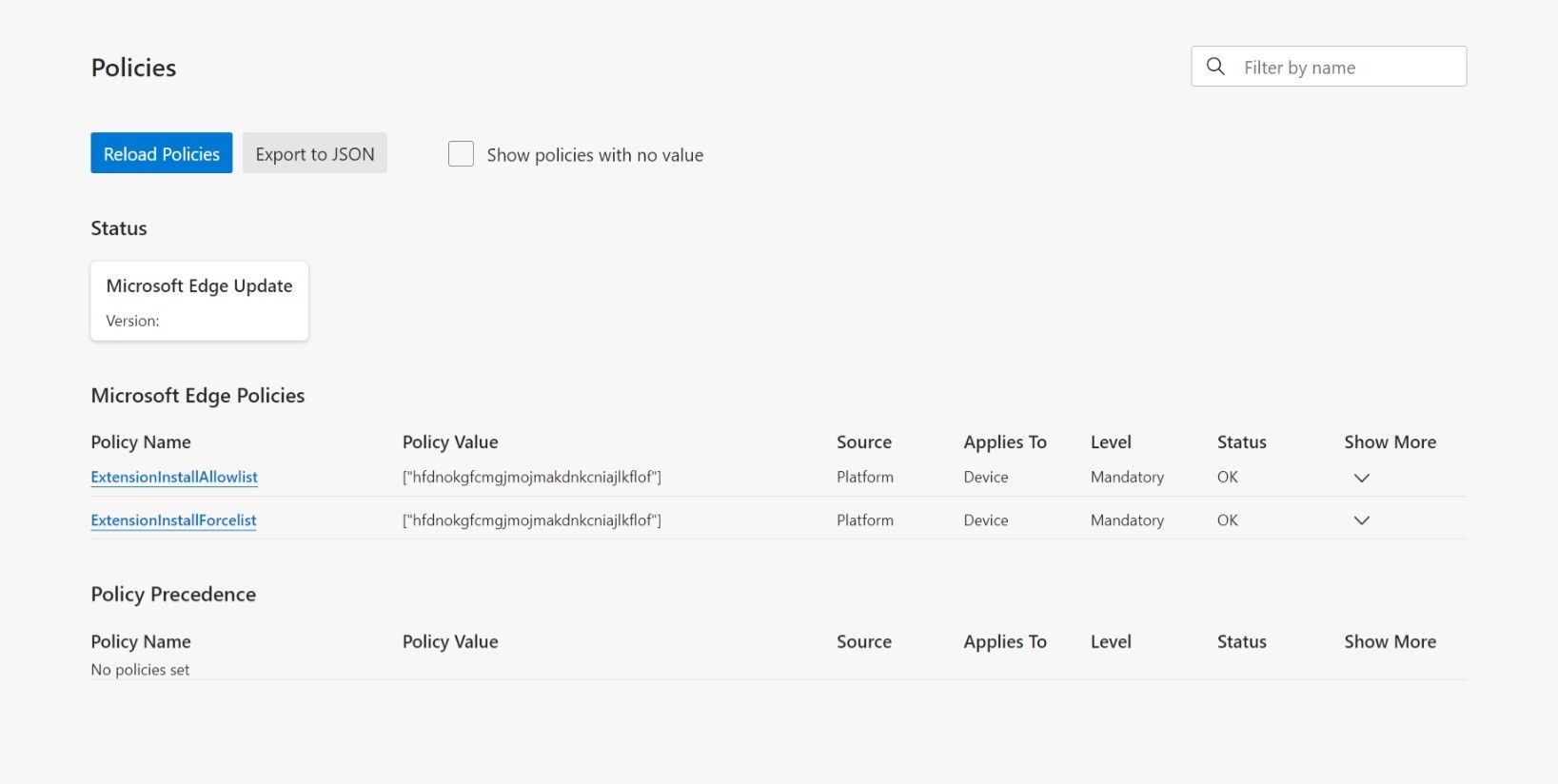Focus the Filter by name field

(x=1329, y=67)
